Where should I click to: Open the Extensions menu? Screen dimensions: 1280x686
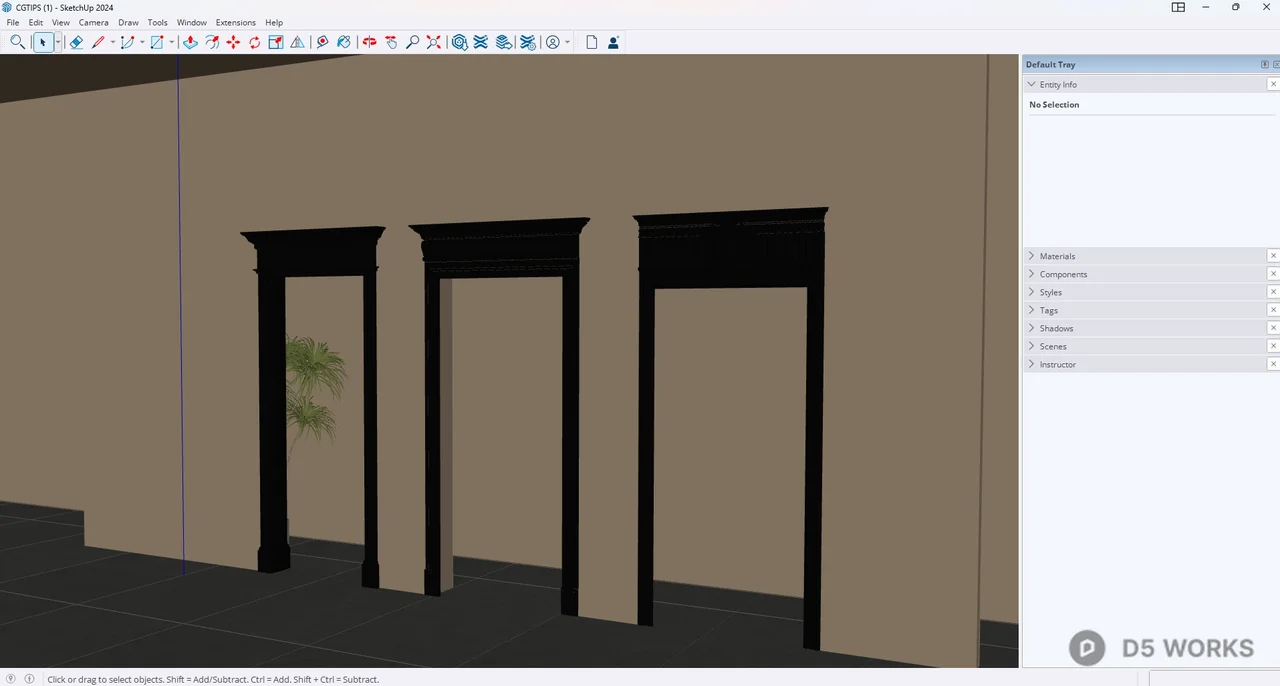pos(236,22)
